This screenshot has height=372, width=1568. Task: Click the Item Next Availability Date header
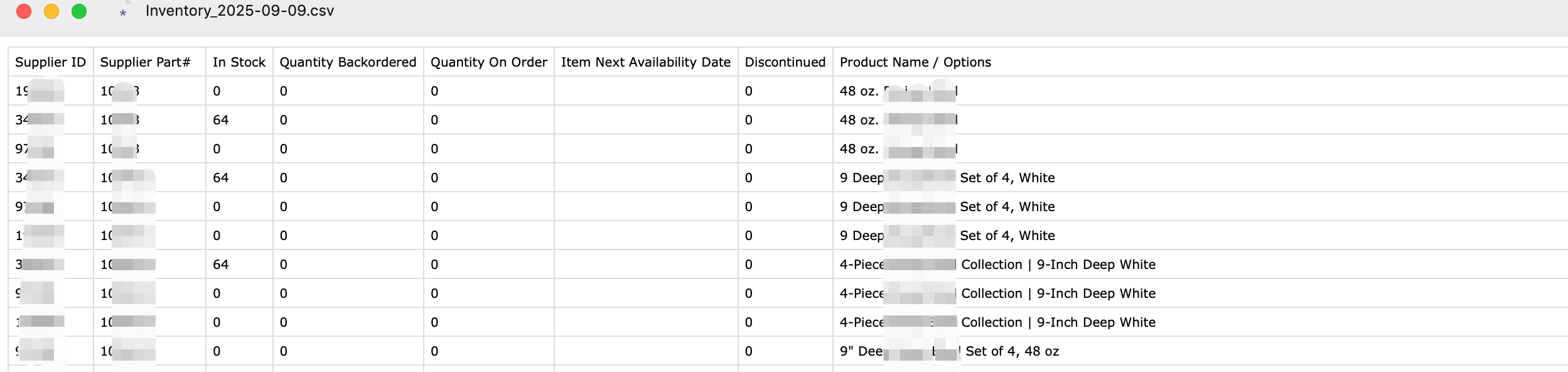click(645, 62)
